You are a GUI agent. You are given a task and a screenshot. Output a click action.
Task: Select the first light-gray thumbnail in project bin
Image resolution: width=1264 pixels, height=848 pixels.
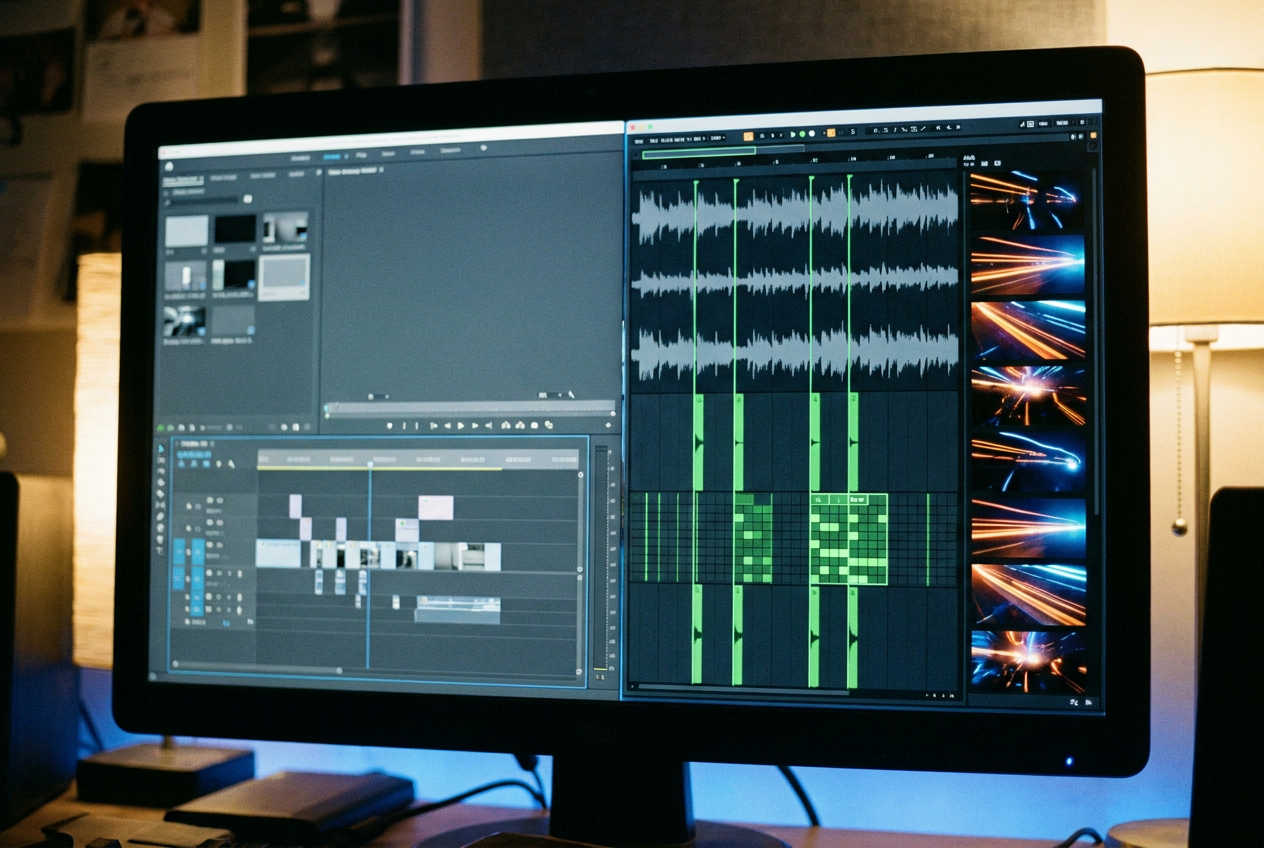coord(186,231)
